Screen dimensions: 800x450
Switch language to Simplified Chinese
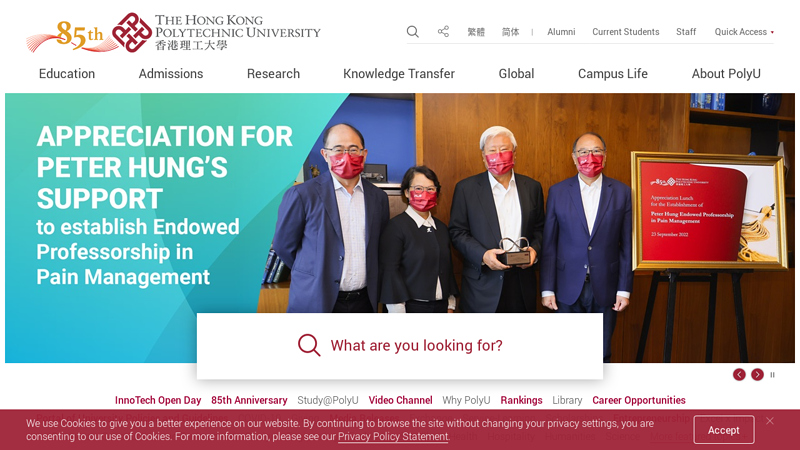(x=510, y=32)
